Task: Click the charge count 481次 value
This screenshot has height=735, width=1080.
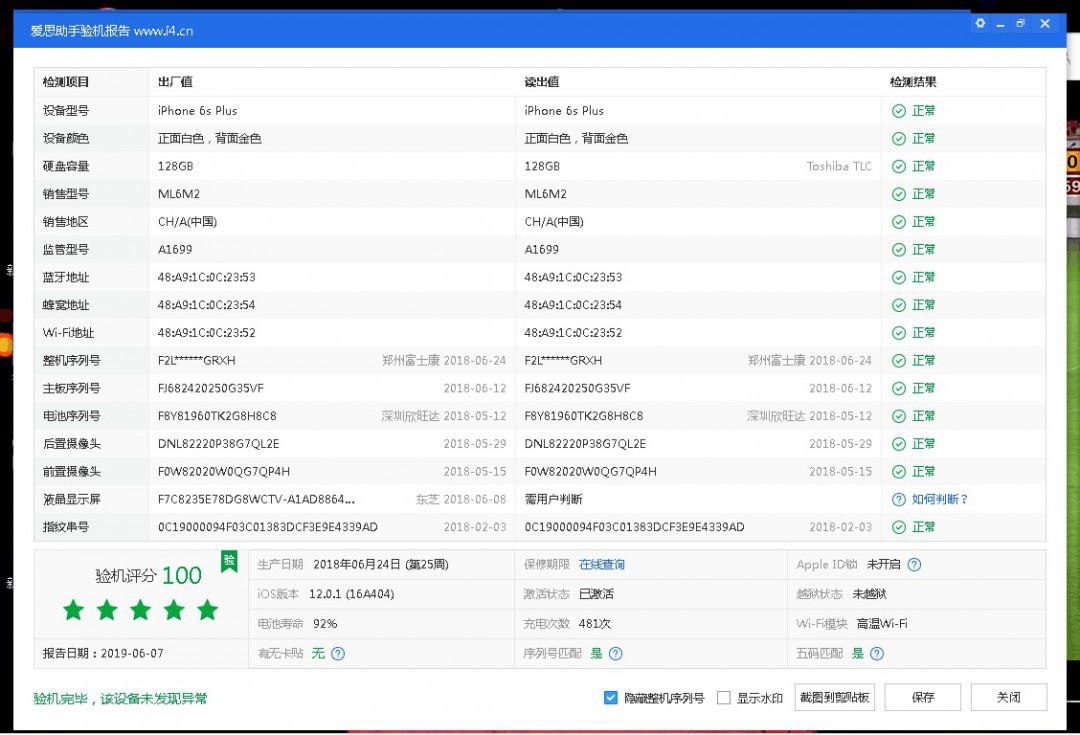Action: [594, 623]
